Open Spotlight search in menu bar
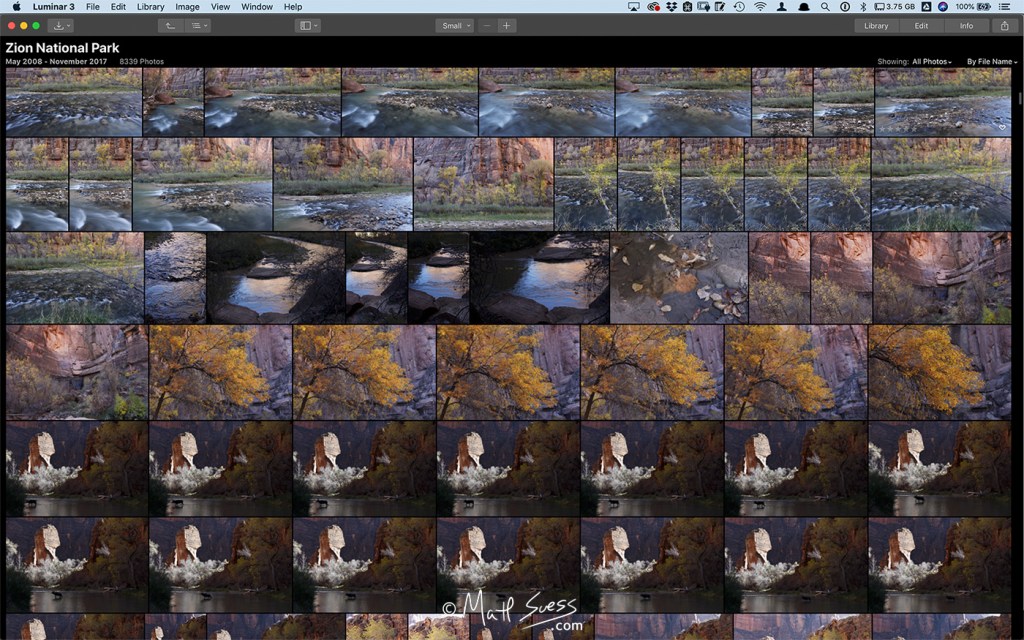1024x640 pixels. (x=824, y=7)
